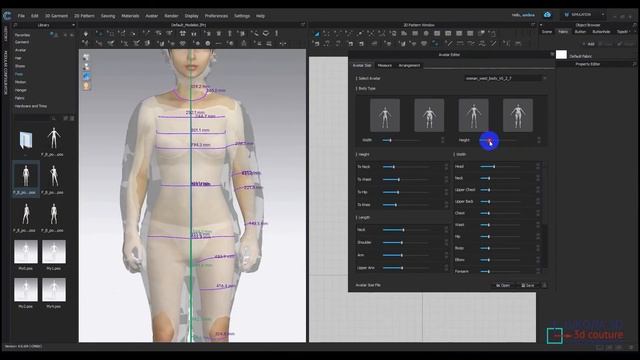Toggle Show Avatar icon in 3D viewport
The image size is (640, 360).
pos(86,67)
